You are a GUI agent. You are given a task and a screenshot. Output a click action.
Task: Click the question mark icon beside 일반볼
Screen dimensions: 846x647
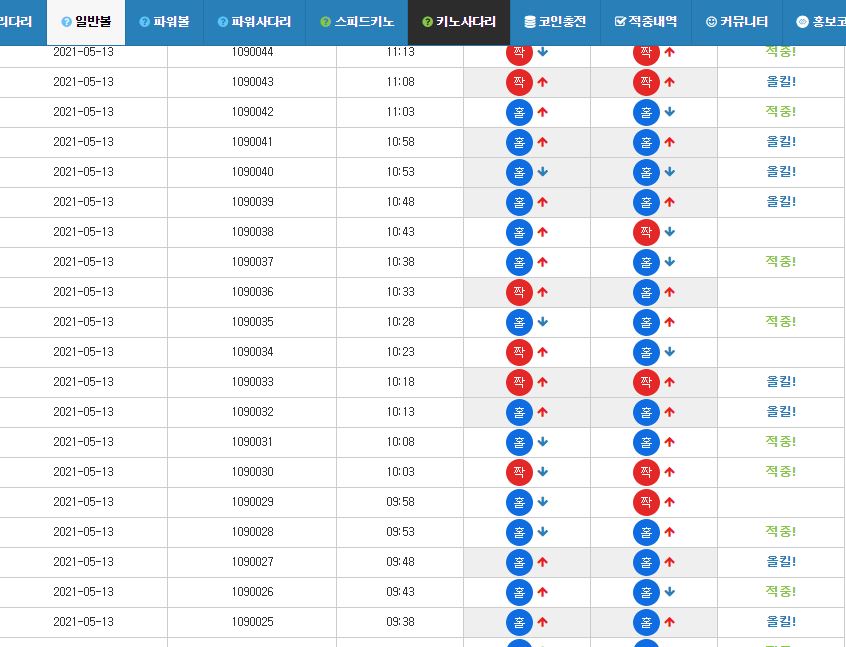[66, 22]
